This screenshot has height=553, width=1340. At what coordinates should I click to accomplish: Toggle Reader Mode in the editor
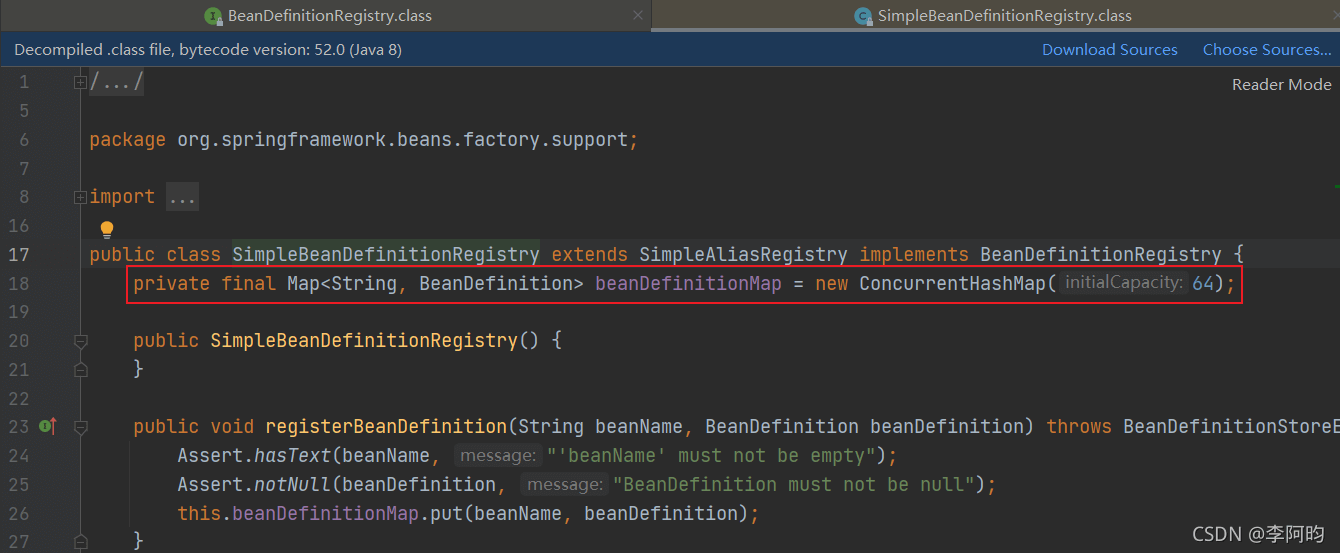point(1282,85)
